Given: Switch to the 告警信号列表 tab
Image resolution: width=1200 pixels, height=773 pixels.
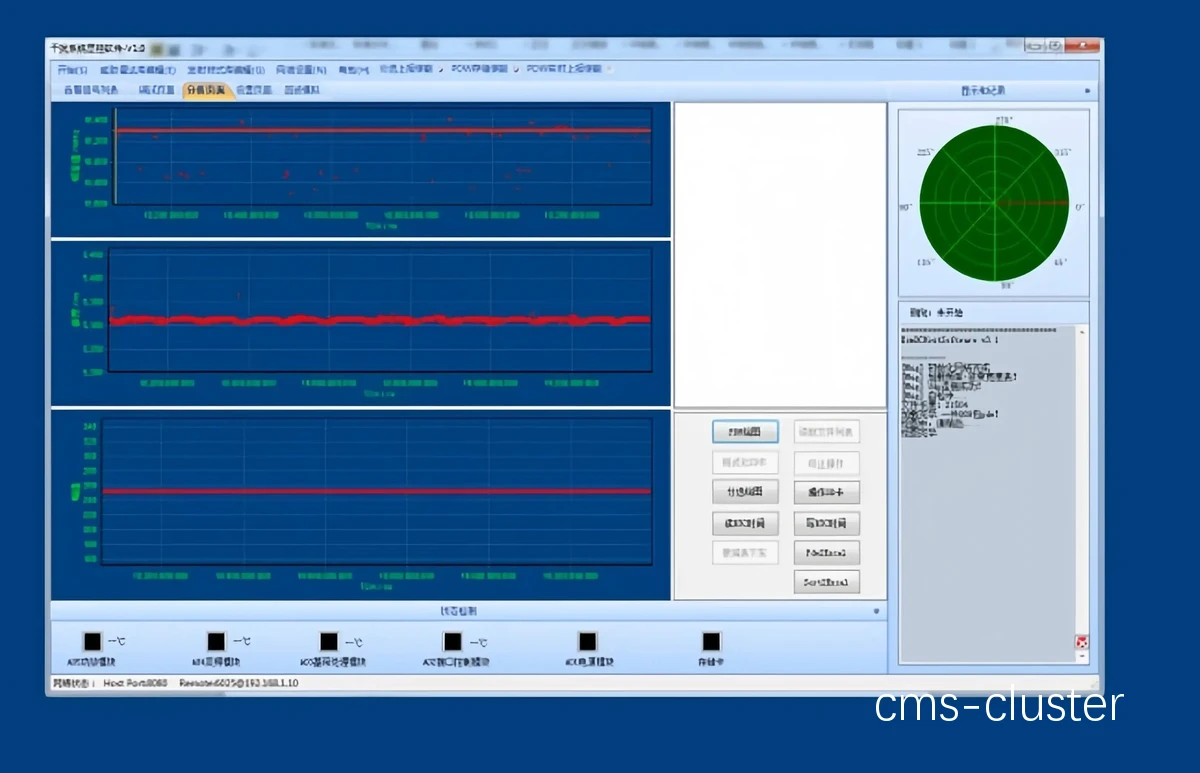Looking at the screenshot, I should [x=91, y=90].
